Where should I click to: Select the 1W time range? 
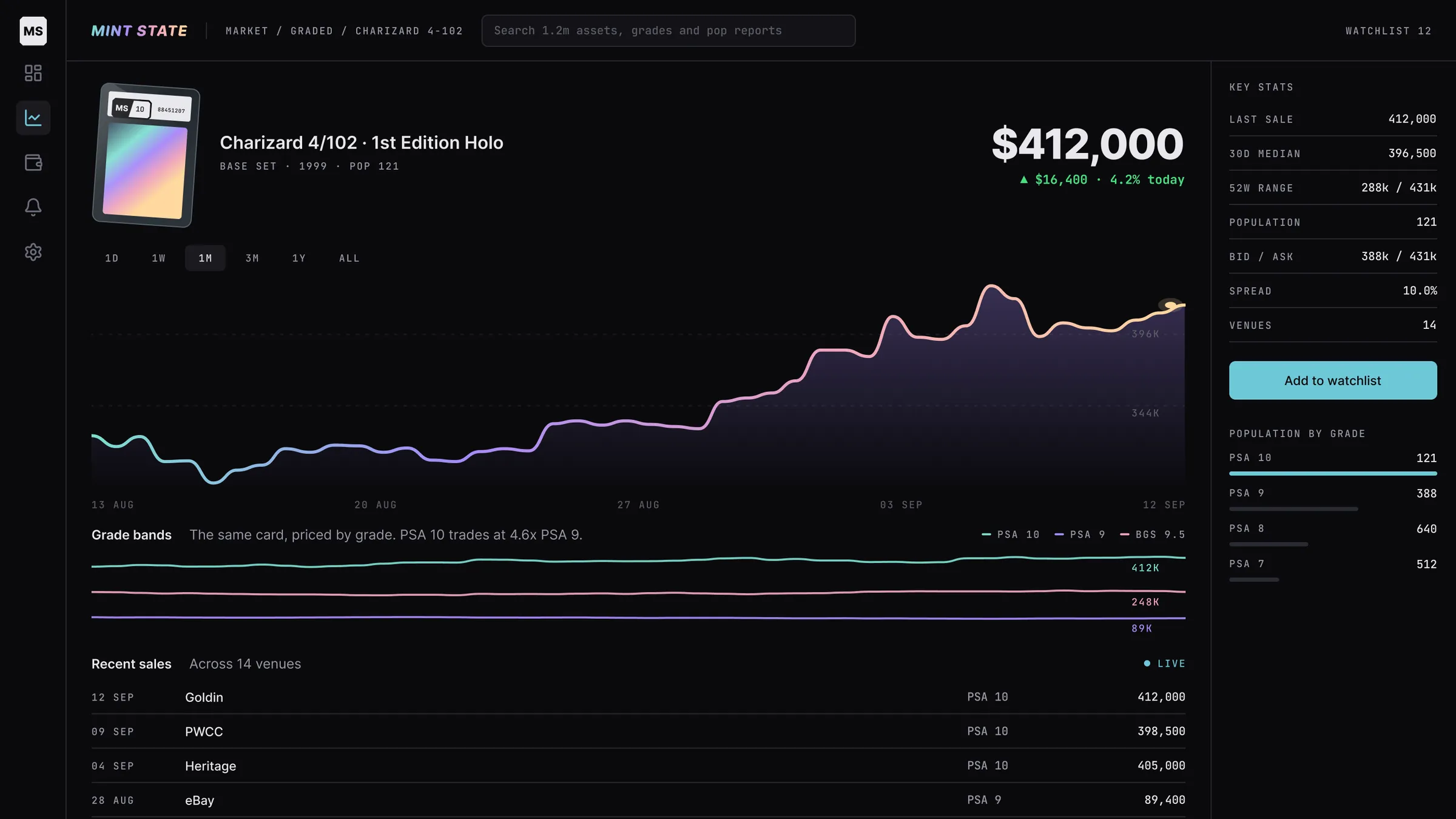point(158,258)
